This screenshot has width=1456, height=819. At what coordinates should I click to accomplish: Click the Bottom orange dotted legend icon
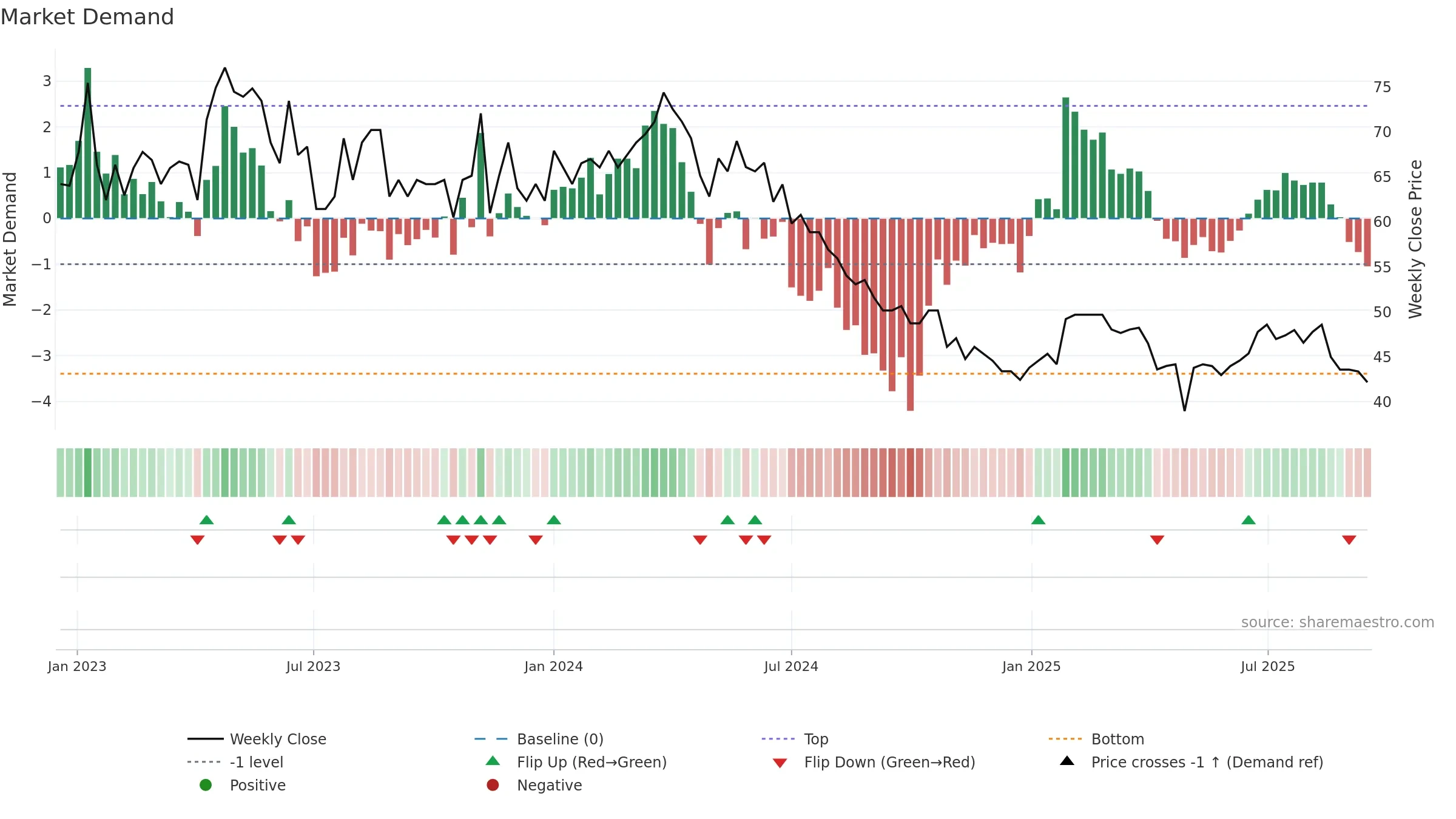click(1065, 739)
